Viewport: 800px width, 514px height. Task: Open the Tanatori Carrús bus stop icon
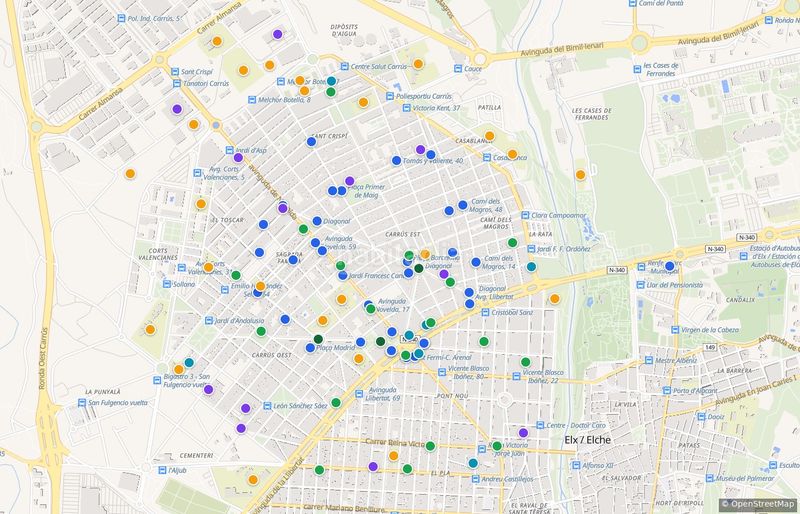[x=177, y=83]
